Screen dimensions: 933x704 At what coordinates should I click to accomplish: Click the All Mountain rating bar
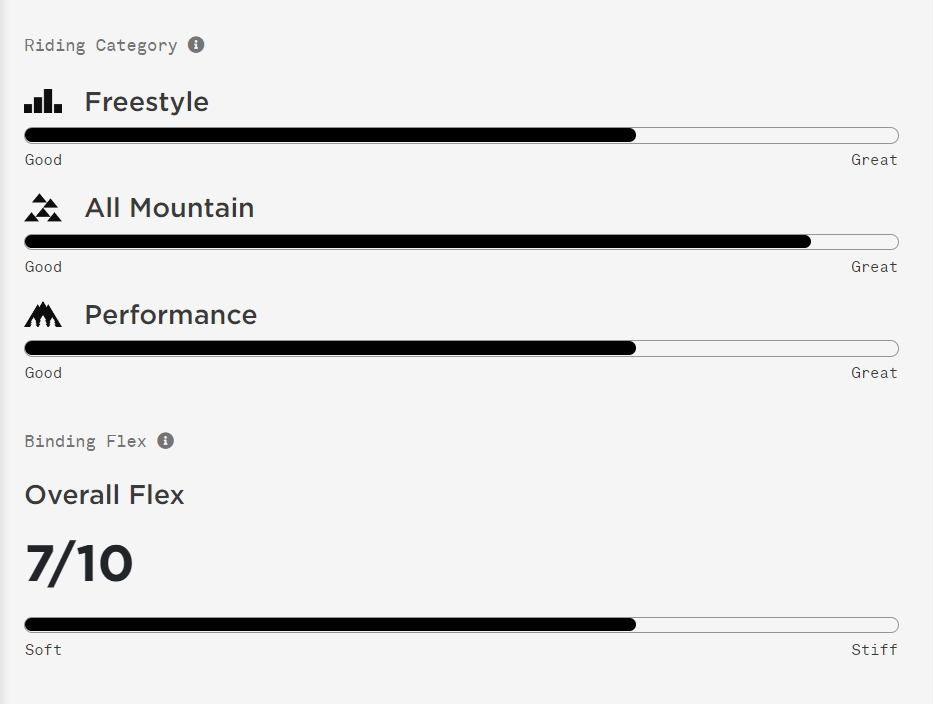click(x=461, y=242)
